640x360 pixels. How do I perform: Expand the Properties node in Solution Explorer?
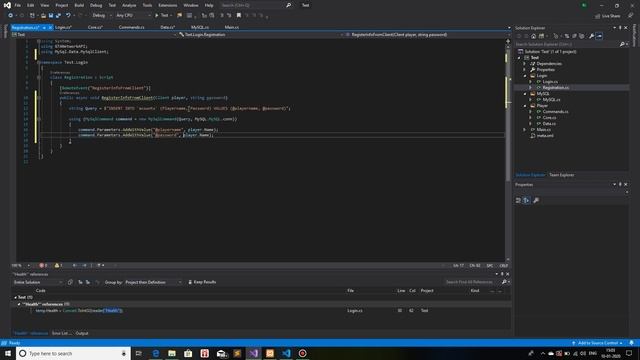tap(525, 70)
